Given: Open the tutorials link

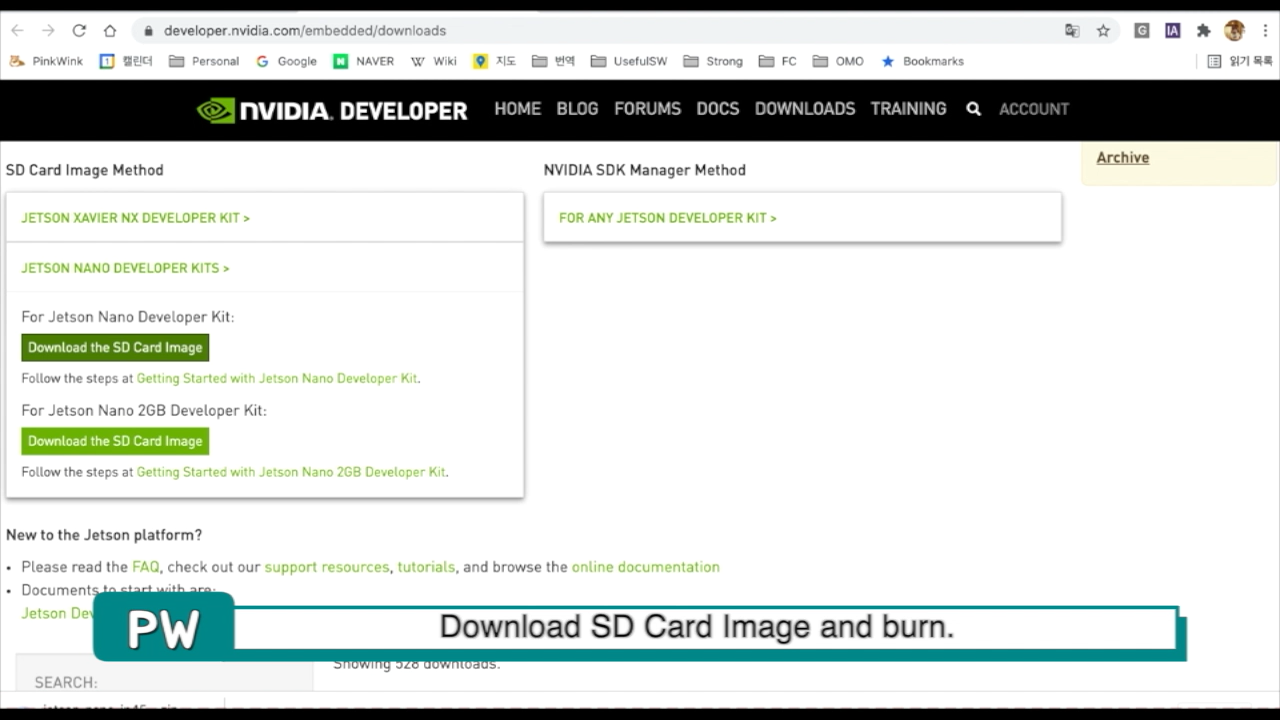Looking at the screenshot, I should pos(426,567).
